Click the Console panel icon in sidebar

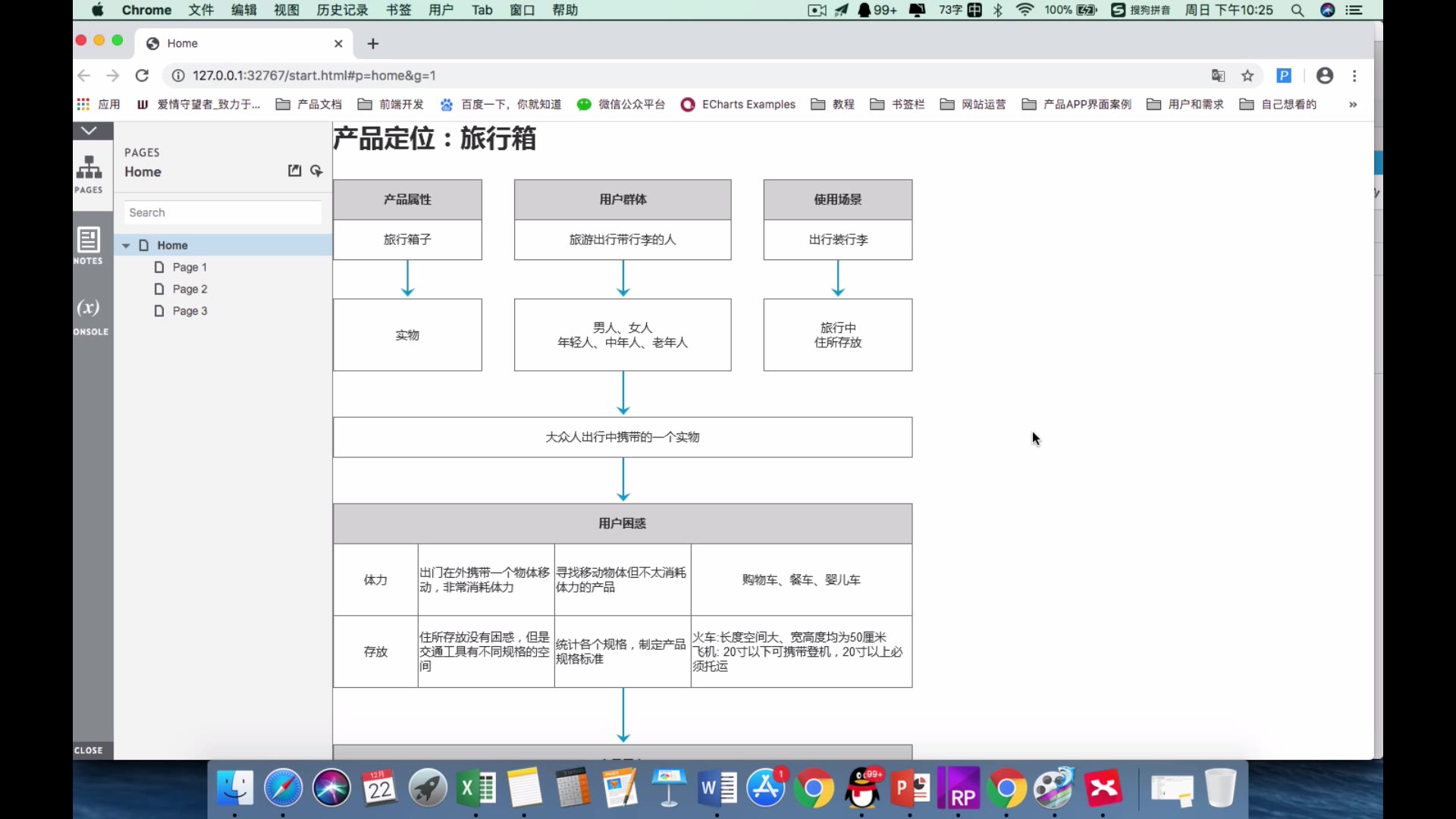88,312
